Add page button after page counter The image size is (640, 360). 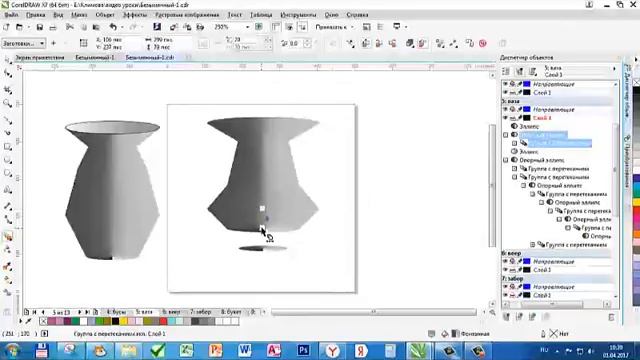[x=95, y=312]
